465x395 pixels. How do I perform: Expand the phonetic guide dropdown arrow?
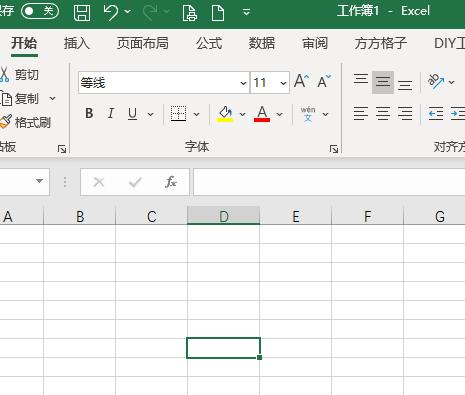point(325,114)
